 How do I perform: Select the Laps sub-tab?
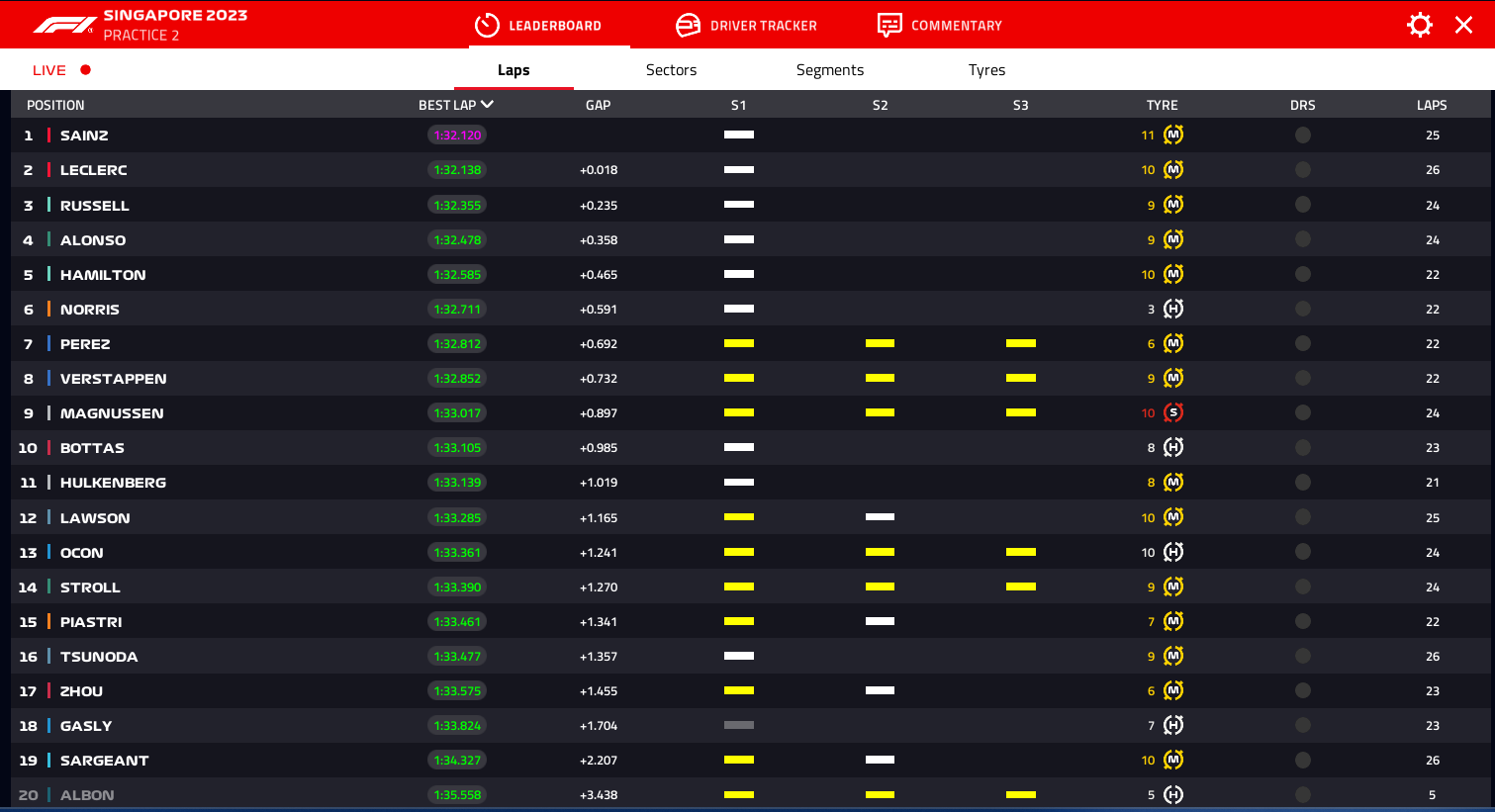[x=514, y=70]
